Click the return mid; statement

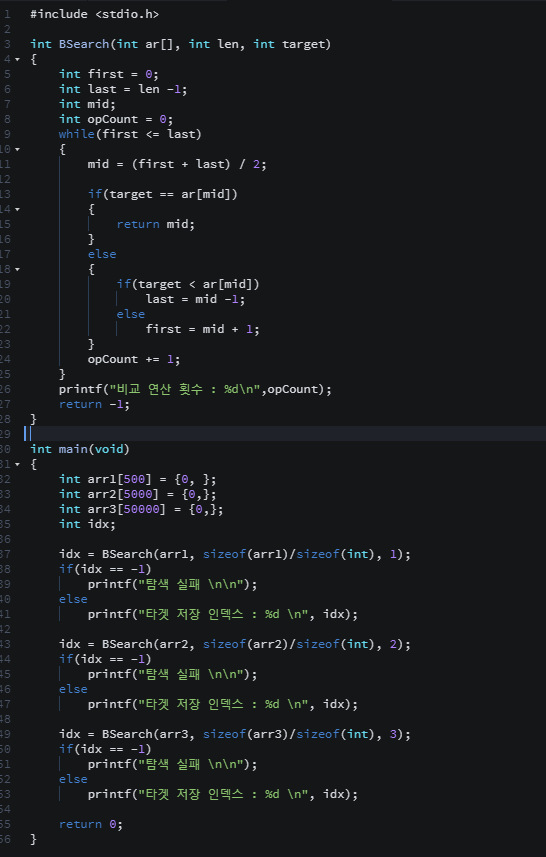tap(156, 225)
